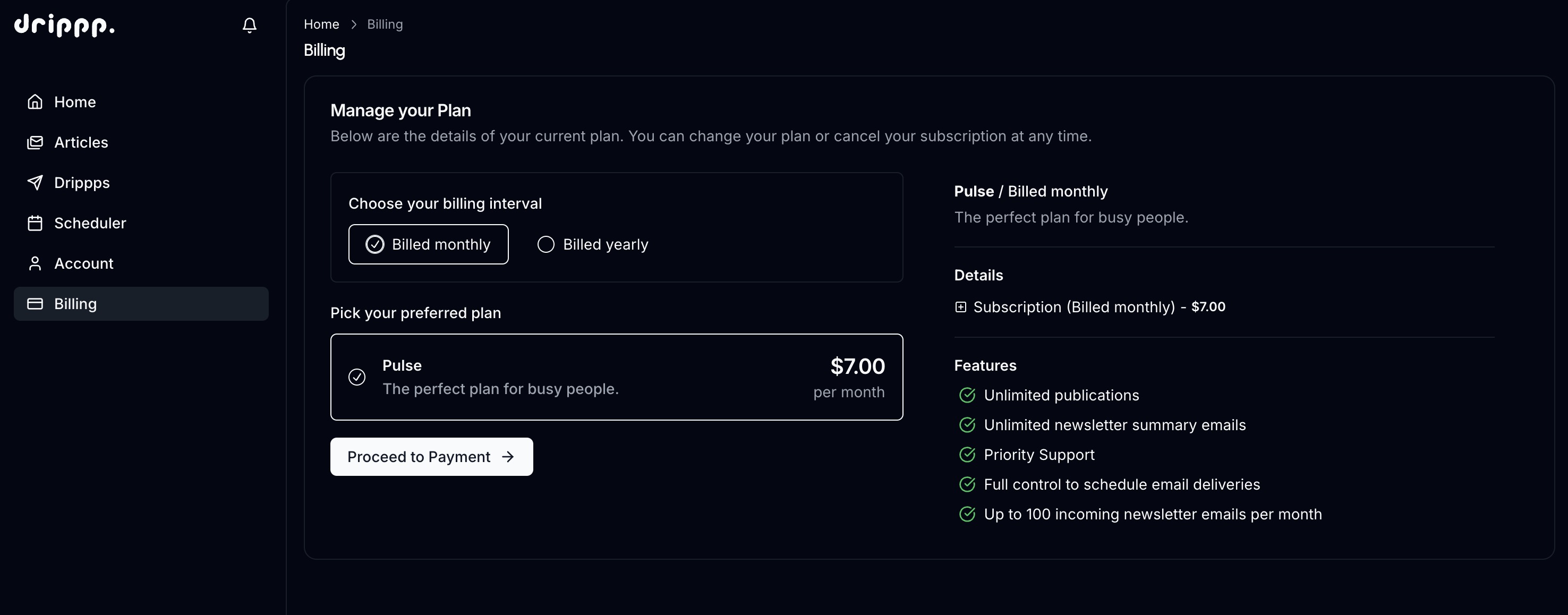Click 'Pulse / Billed monthly' title
Screen dimensions: 1568x615
[1031, 192]
